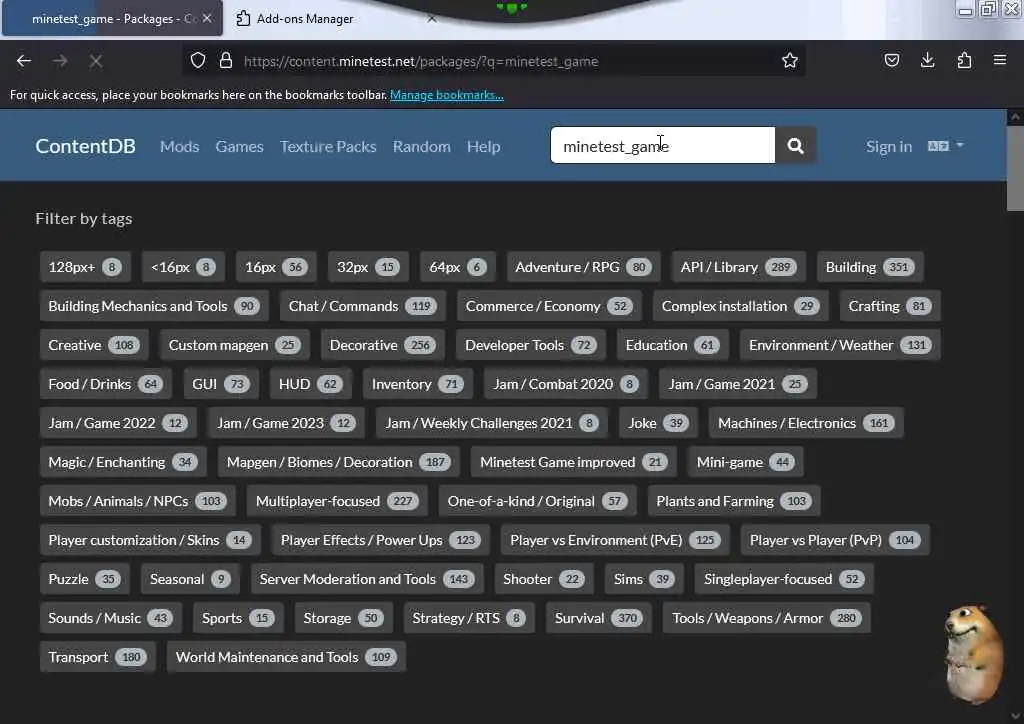The image size is (1024, 724).
Task: Filter by Player vs Player (PvP) tag
Action: tap(835, 541)
